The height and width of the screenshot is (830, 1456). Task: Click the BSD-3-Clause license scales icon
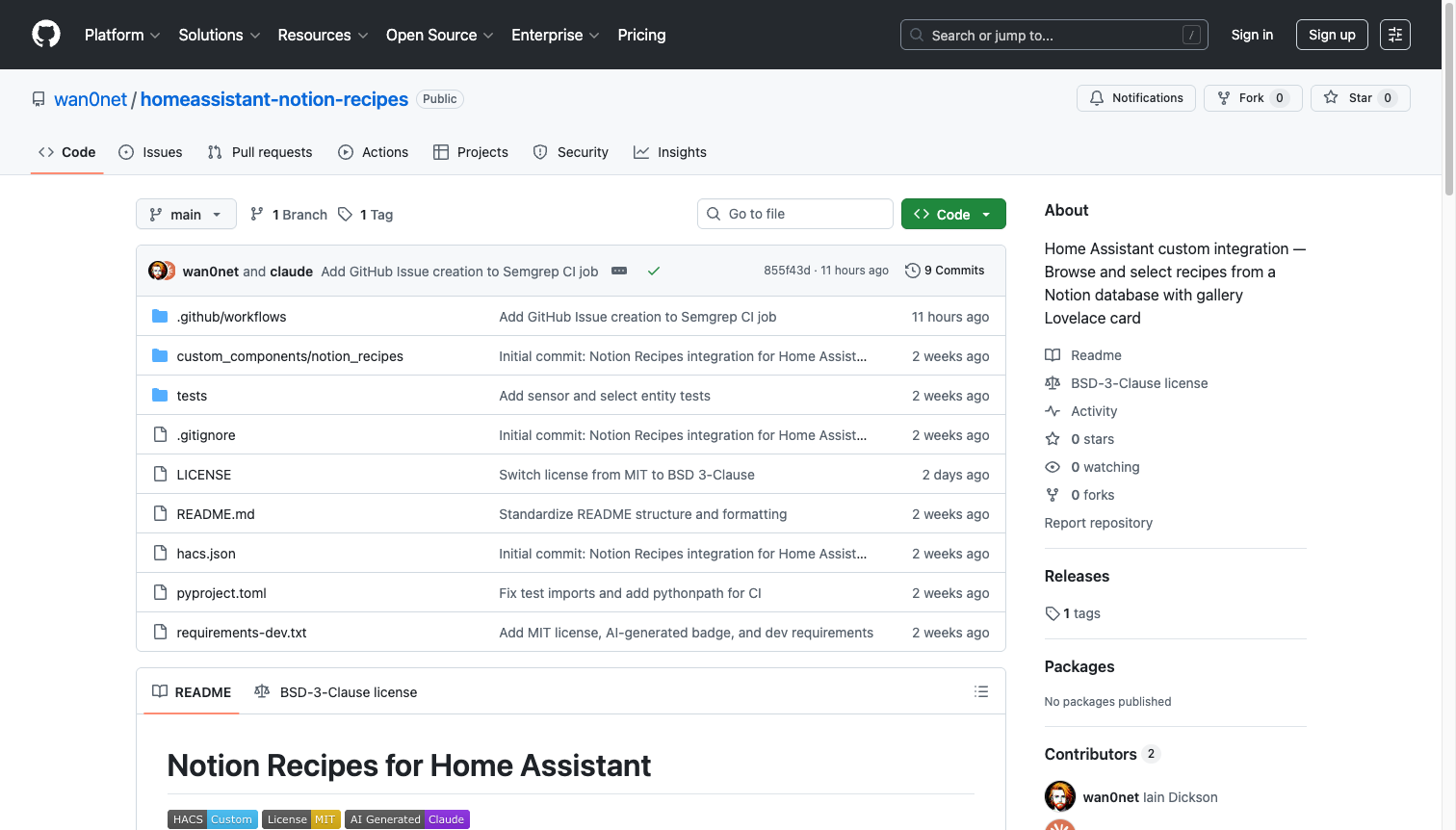1053,383
